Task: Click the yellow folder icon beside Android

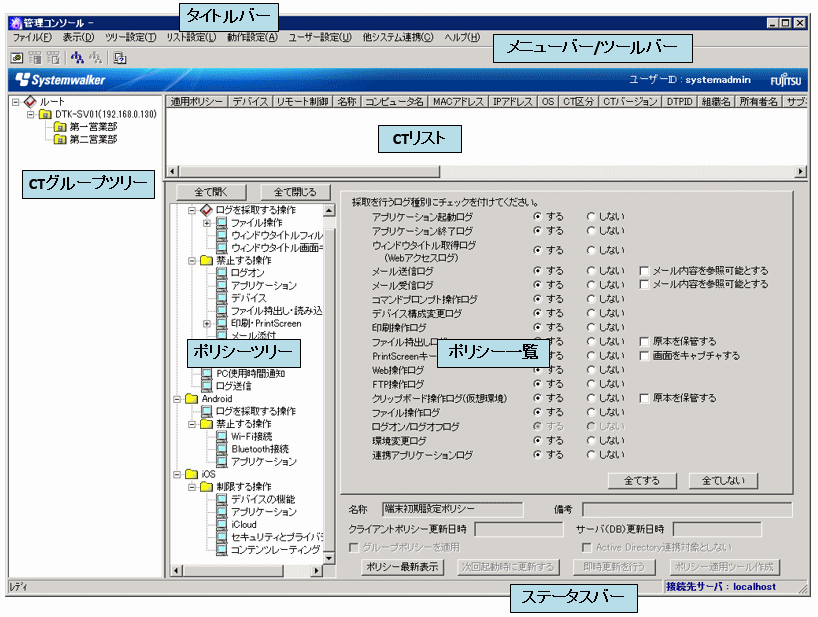Action: tap(192, 399)
